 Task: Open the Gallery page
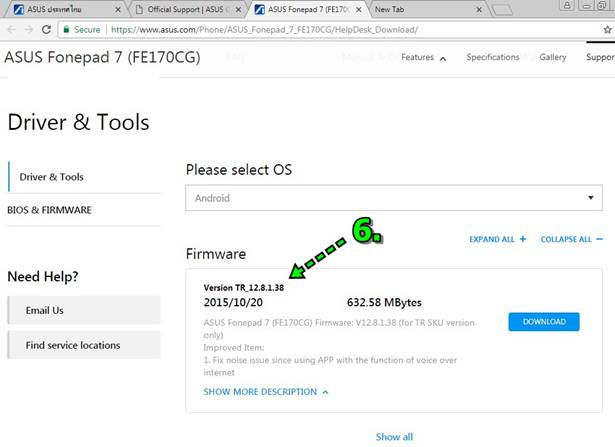[x=553, y=57]
